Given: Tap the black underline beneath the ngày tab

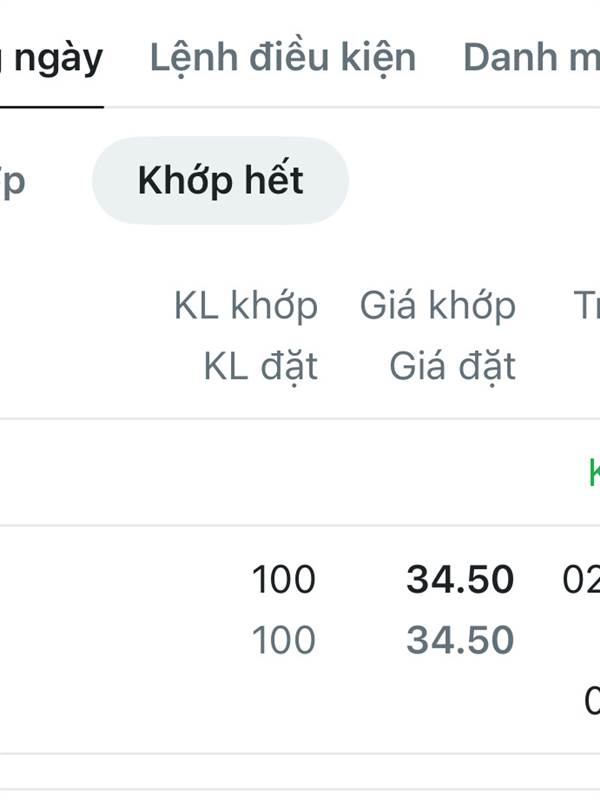Looking at the screenshot, I should (52, 105).
